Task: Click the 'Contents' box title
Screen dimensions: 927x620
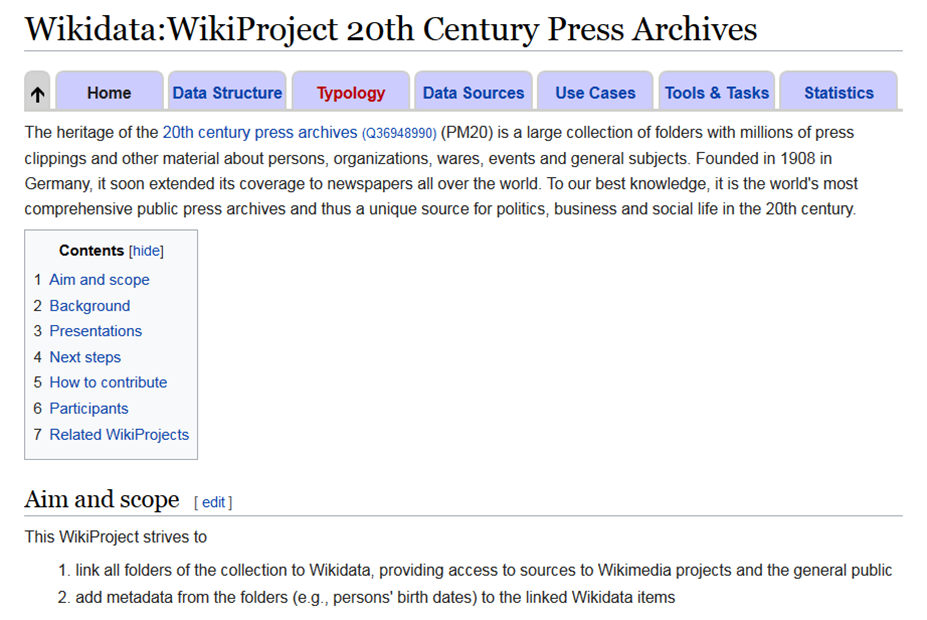Action: 91,251
